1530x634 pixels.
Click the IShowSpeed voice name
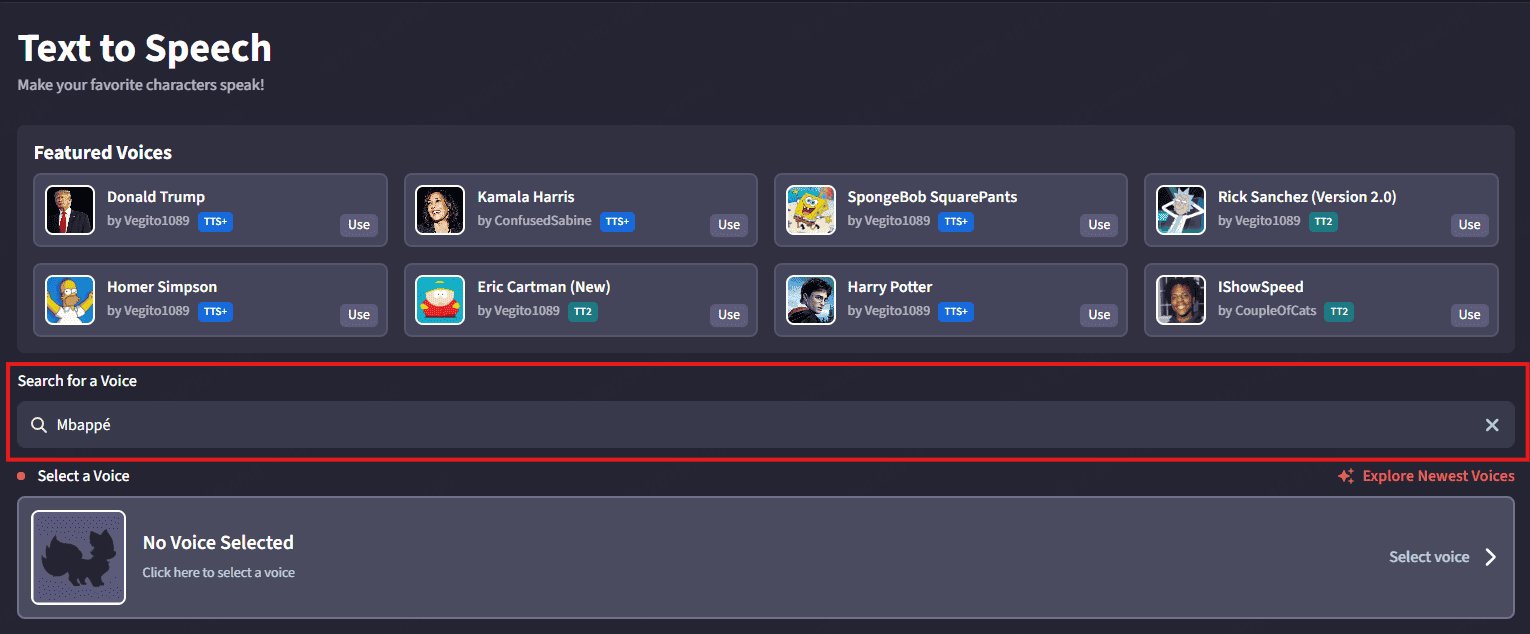(x=1260, y=287)
